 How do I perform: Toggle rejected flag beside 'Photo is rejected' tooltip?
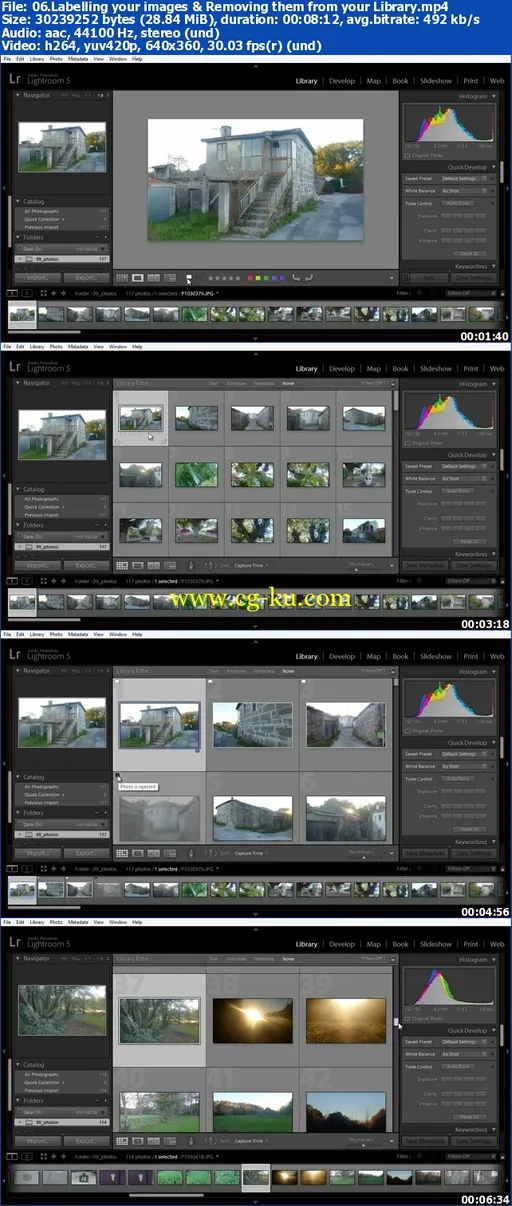(118, 775)
